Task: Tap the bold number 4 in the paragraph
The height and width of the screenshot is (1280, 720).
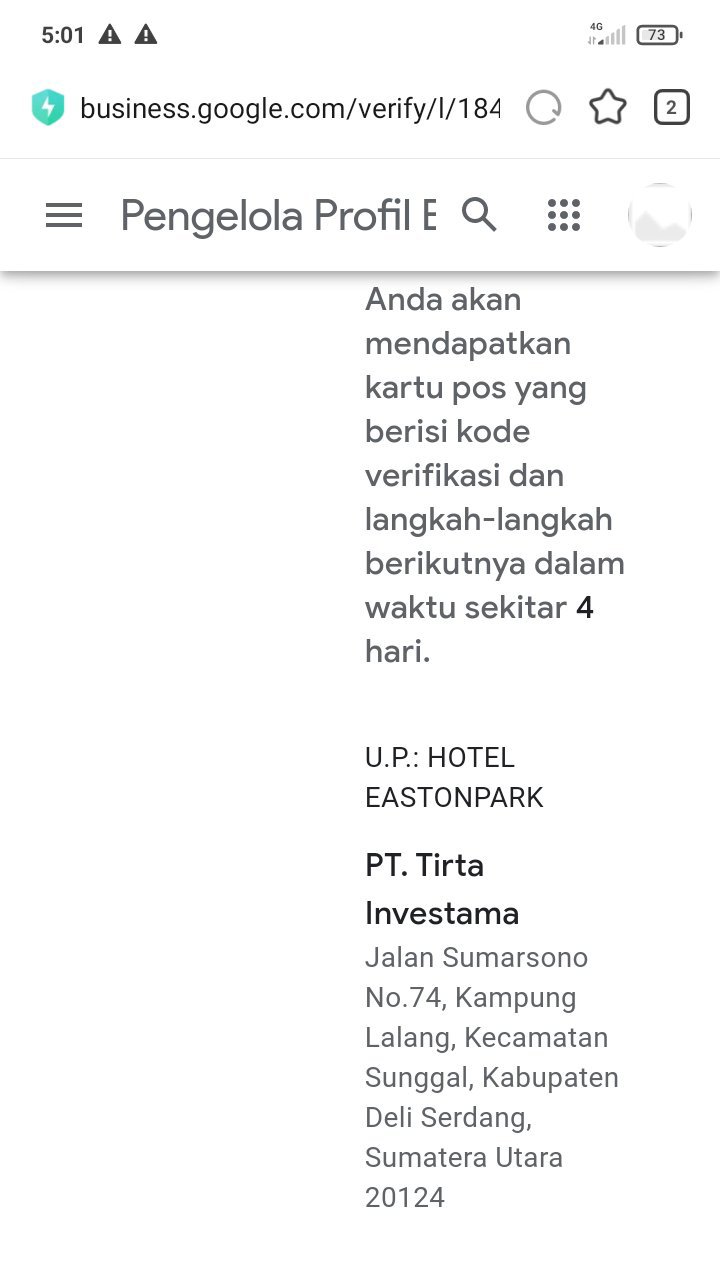Action: [x=584, y=607]
